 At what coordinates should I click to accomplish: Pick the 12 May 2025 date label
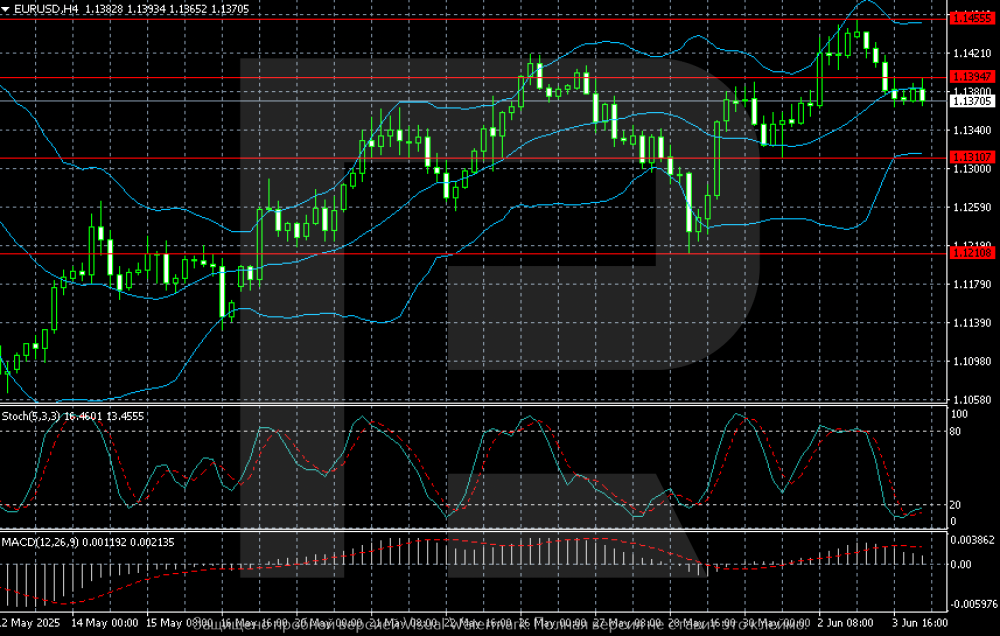[28, 622]
